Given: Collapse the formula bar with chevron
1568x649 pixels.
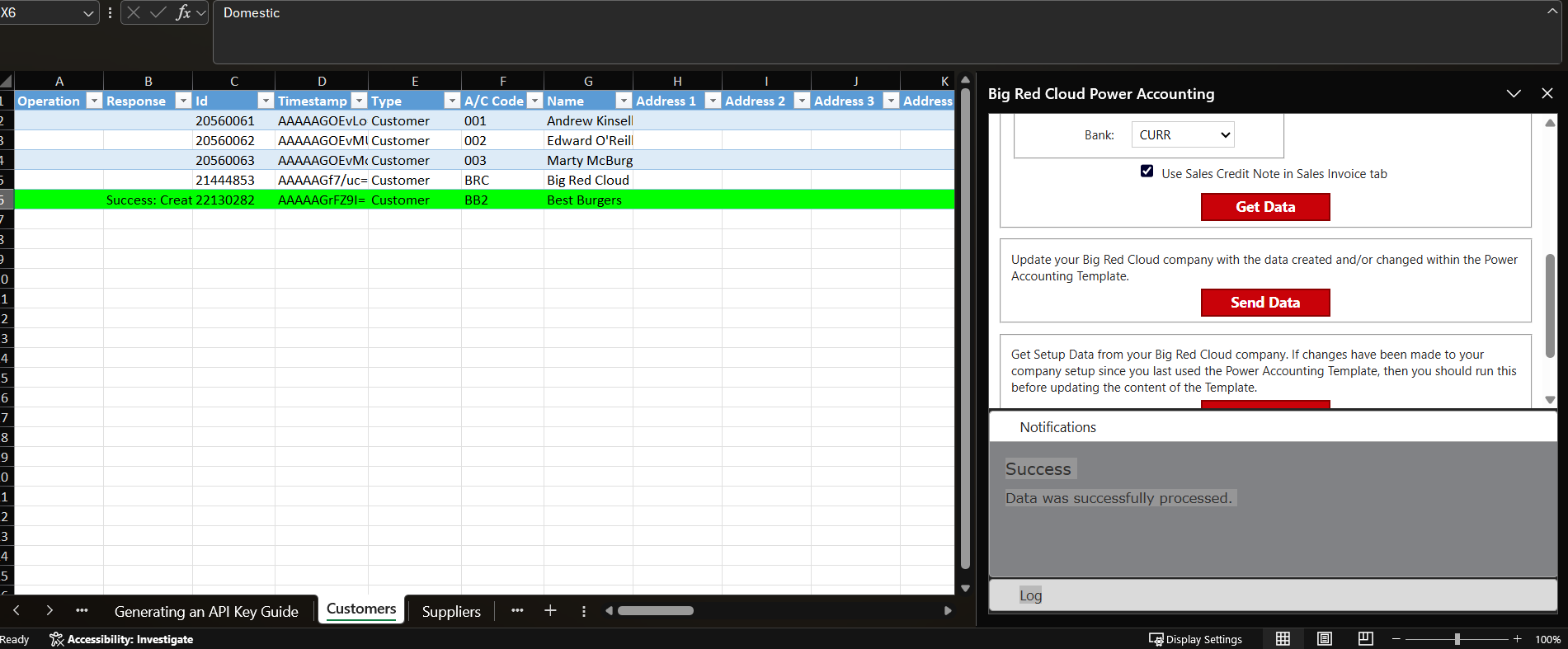Looking at the screenshot, I should coord(1552,11).
